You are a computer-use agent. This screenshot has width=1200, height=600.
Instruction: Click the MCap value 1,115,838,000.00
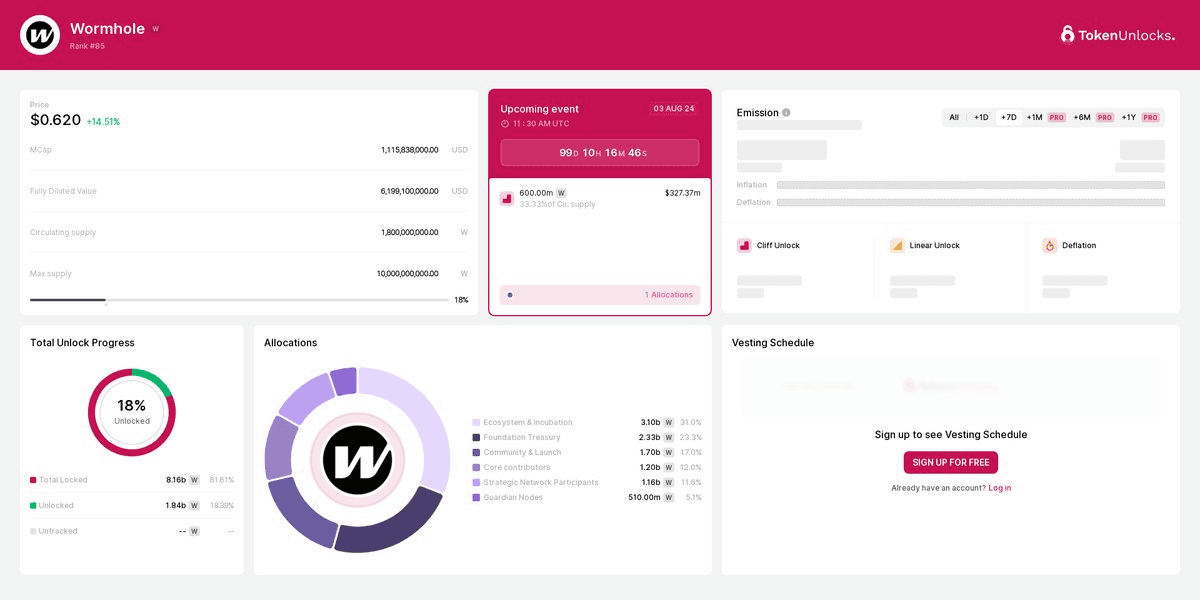[410, 150]
